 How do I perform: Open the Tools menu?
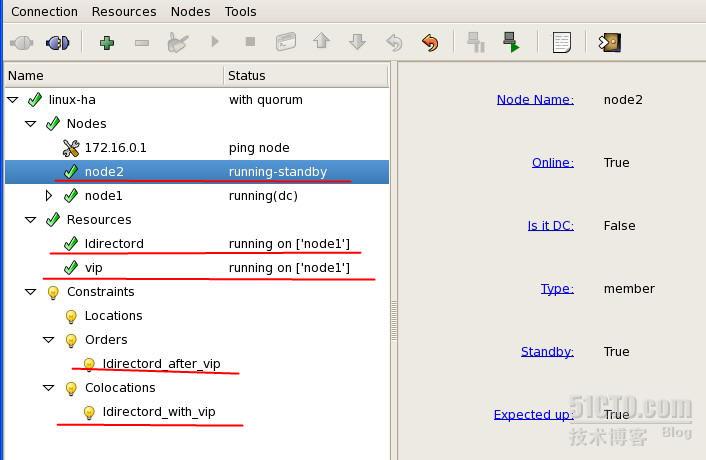point(240,11)
